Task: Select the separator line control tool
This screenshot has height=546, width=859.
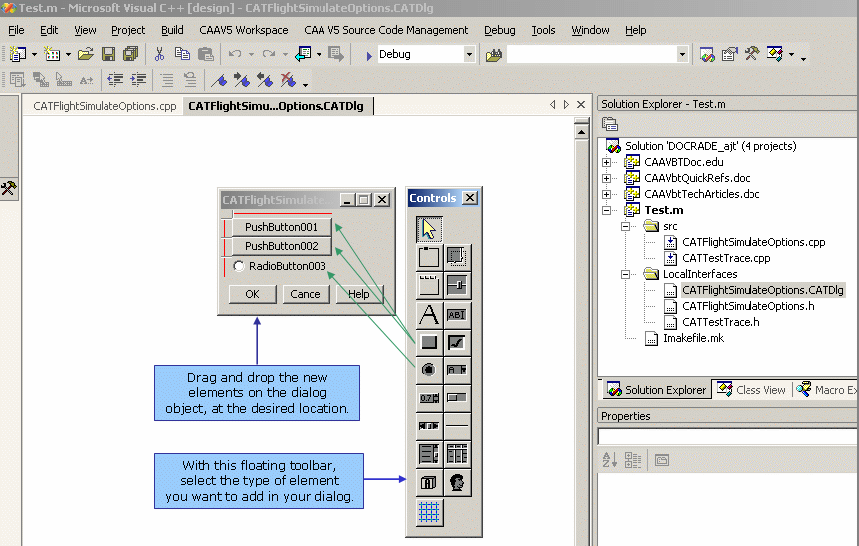Action: pyautogui.click(x=457, y=426)
